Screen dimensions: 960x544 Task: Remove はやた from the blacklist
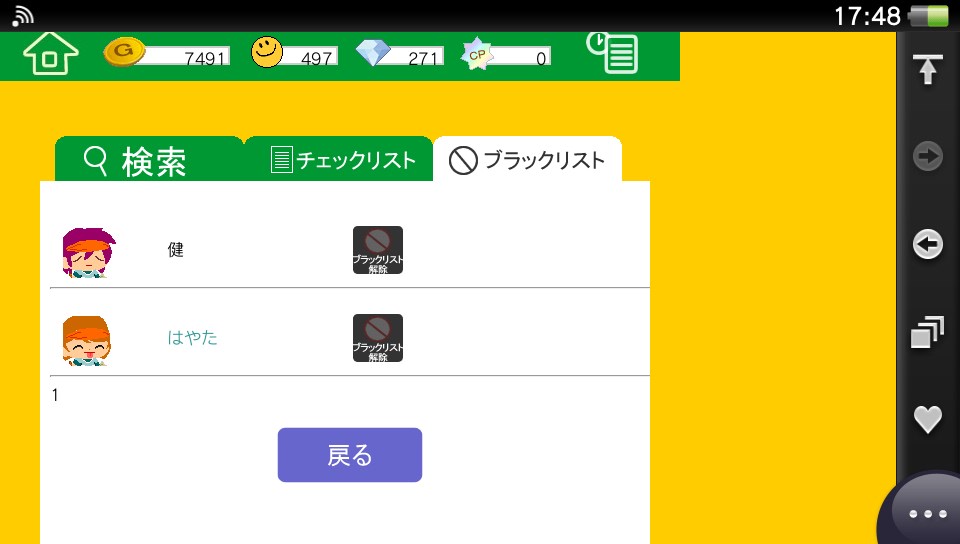pos(378,338)
